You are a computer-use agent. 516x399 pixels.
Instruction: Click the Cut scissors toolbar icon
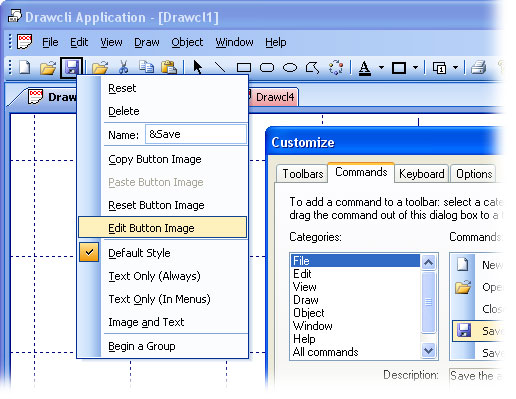(123, 67)
